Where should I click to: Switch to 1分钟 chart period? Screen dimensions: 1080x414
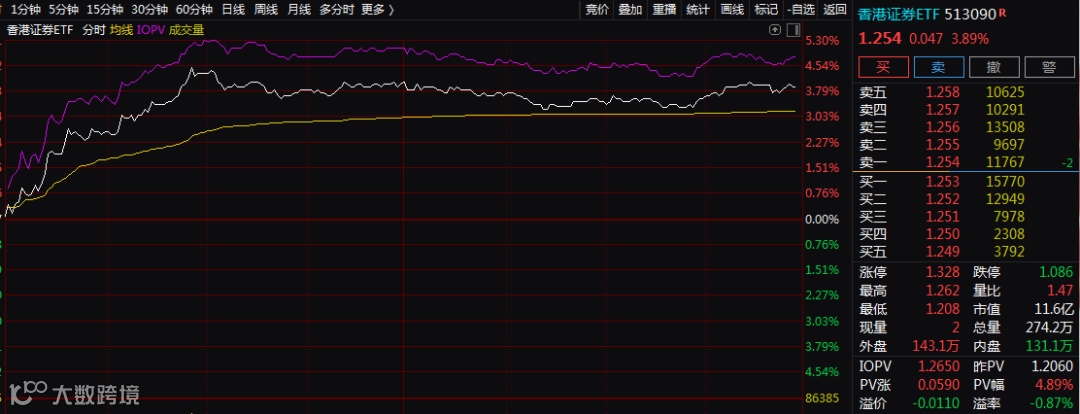[25, 10]
